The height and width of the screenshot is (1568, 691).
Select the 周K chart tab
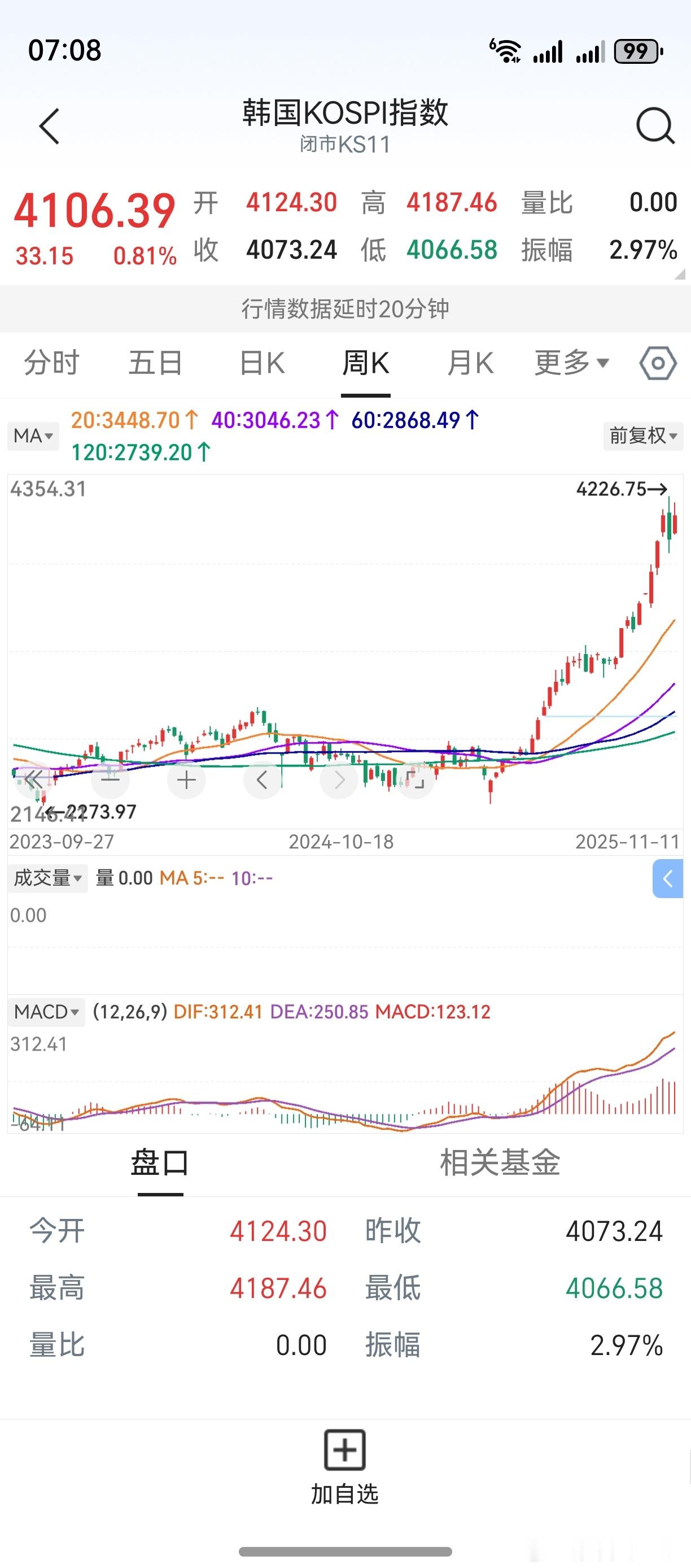pos(366,363)
